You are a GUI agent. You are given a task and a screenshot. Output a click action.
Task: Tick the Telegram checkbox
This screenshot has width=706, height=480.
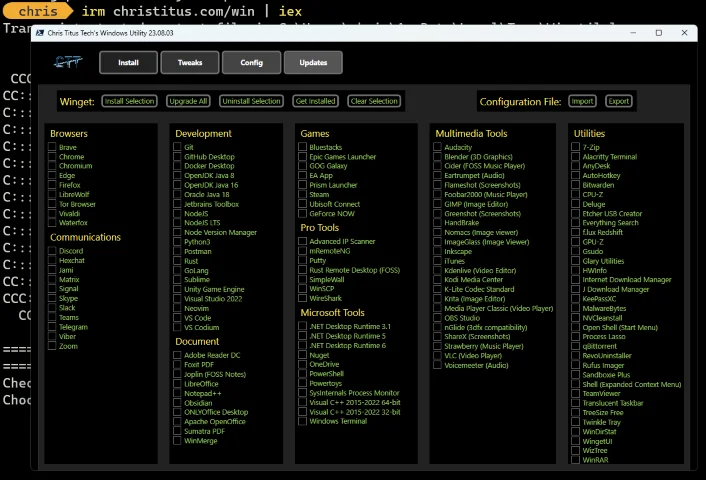[52, 326]
